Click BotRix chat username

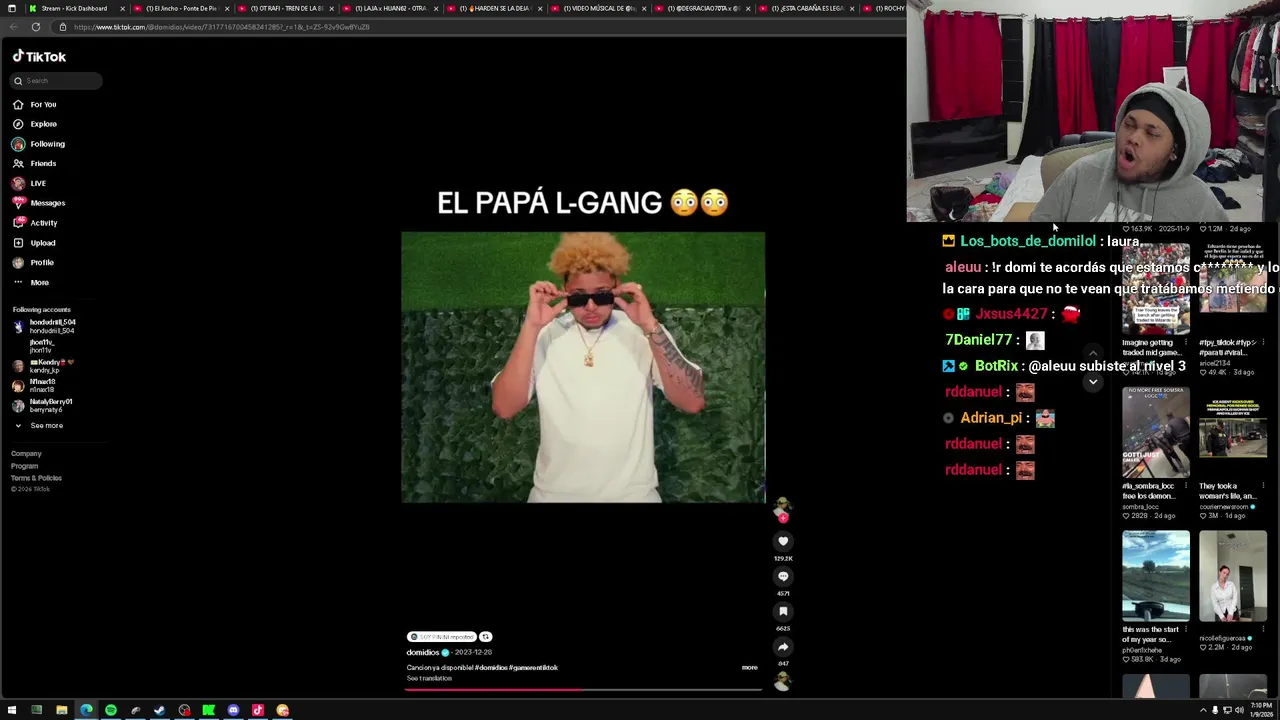[996, 366]
